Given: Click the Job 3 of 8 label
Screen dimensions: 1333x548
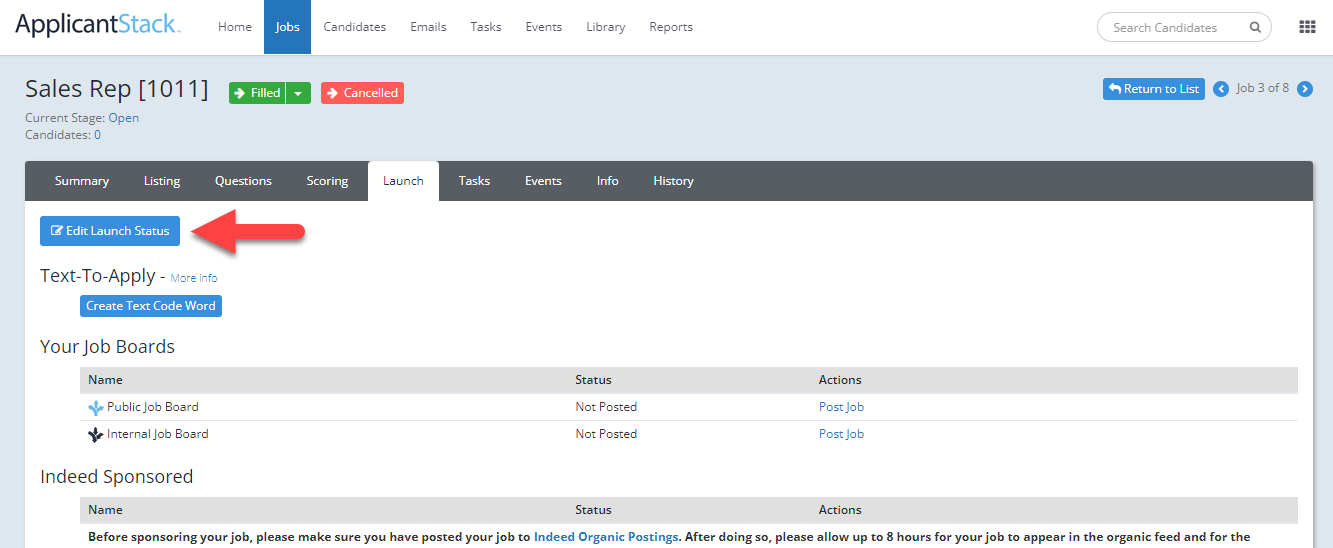Looking at the screenshot, I should (x=1263, y=88).
